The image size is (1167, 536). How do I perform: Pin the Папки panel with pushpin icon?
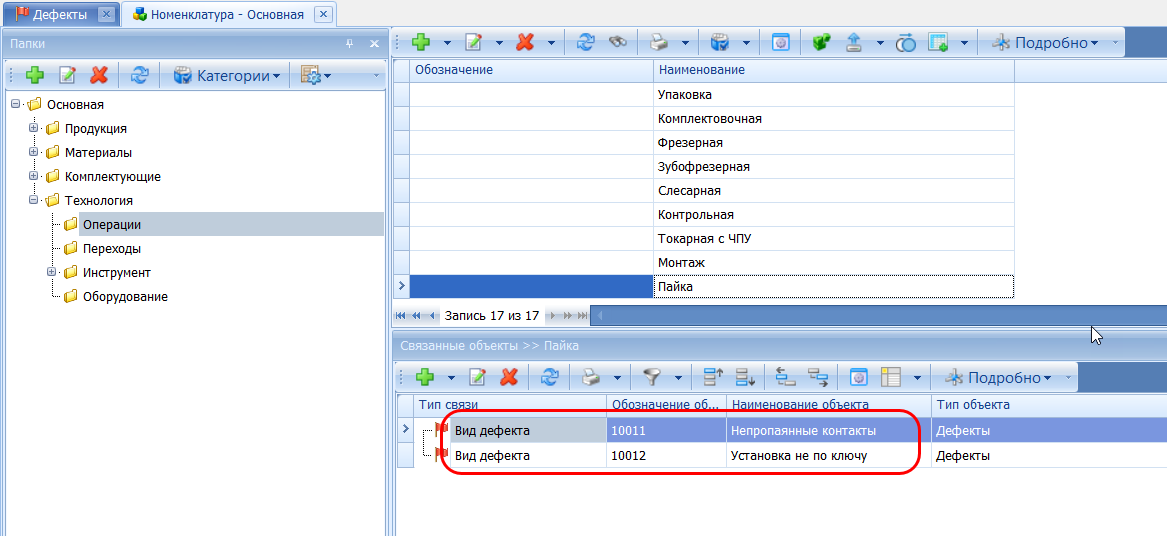(350, 44)
